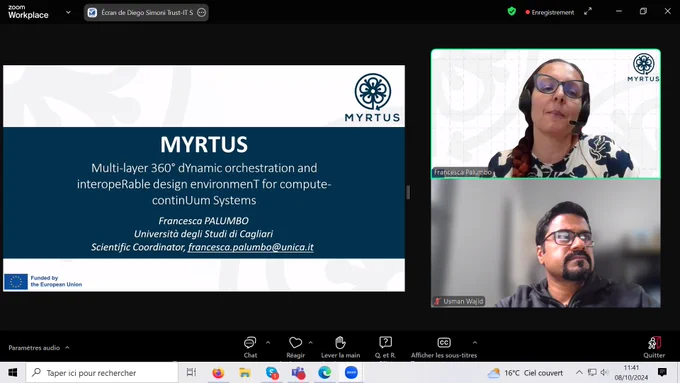This screenshot has width=680, height=383.
Task: Open the Chat panel
Action: (250, 347)
